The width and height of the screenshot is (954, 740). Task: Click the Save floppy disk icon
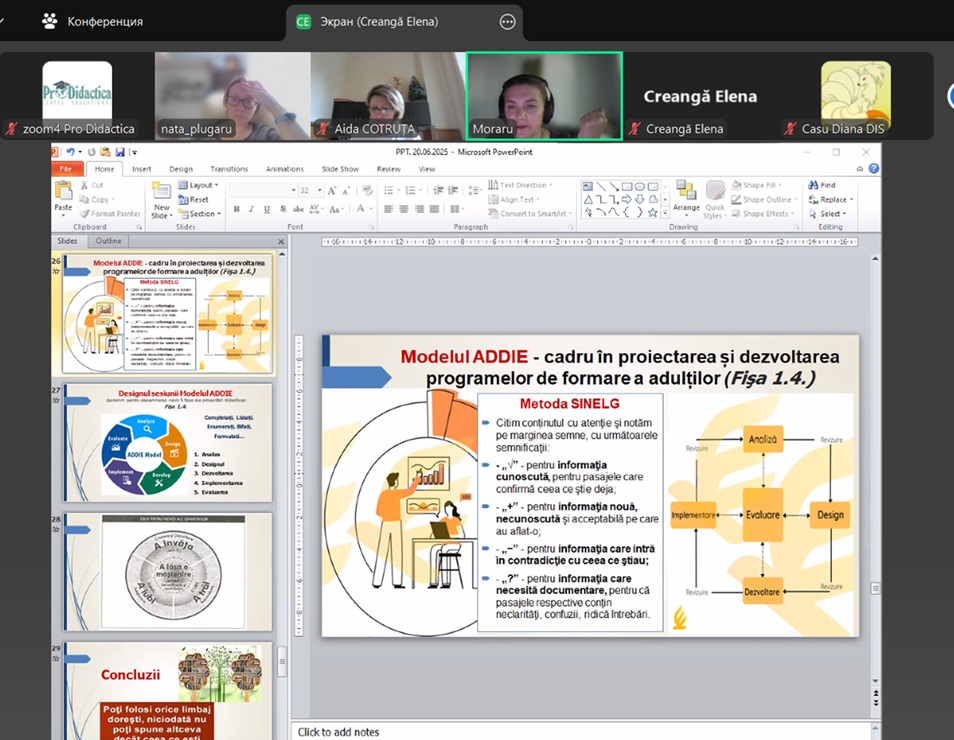120,152
